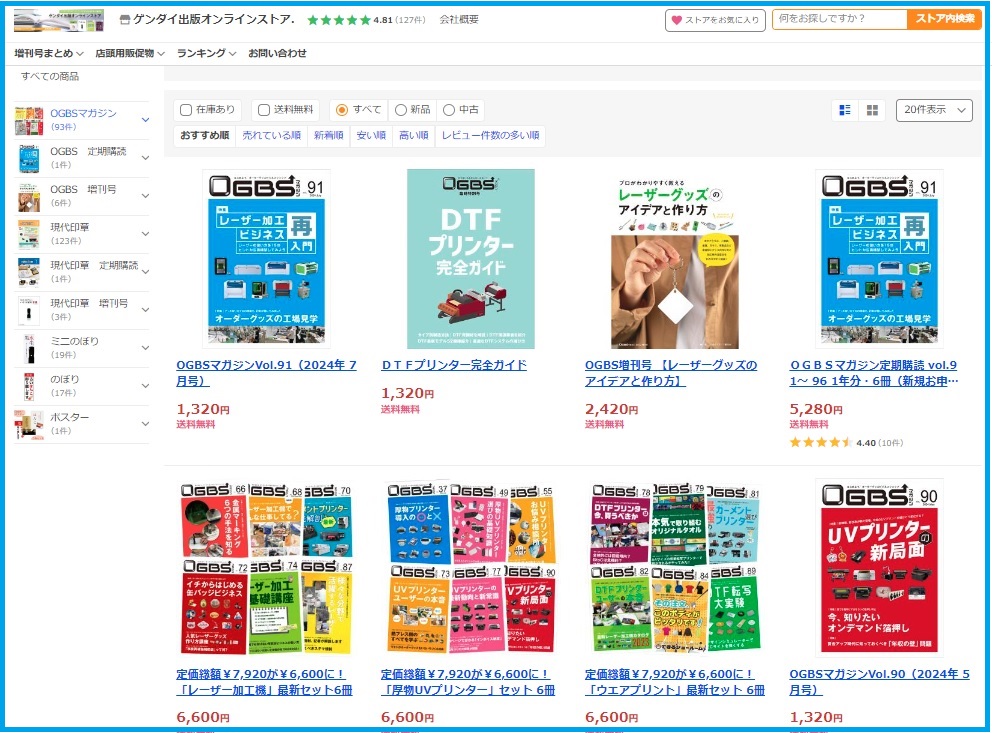The image size is (992, 733).
Task: Open DTFプリンター完全ガイド title link
Action: point(454,365)
